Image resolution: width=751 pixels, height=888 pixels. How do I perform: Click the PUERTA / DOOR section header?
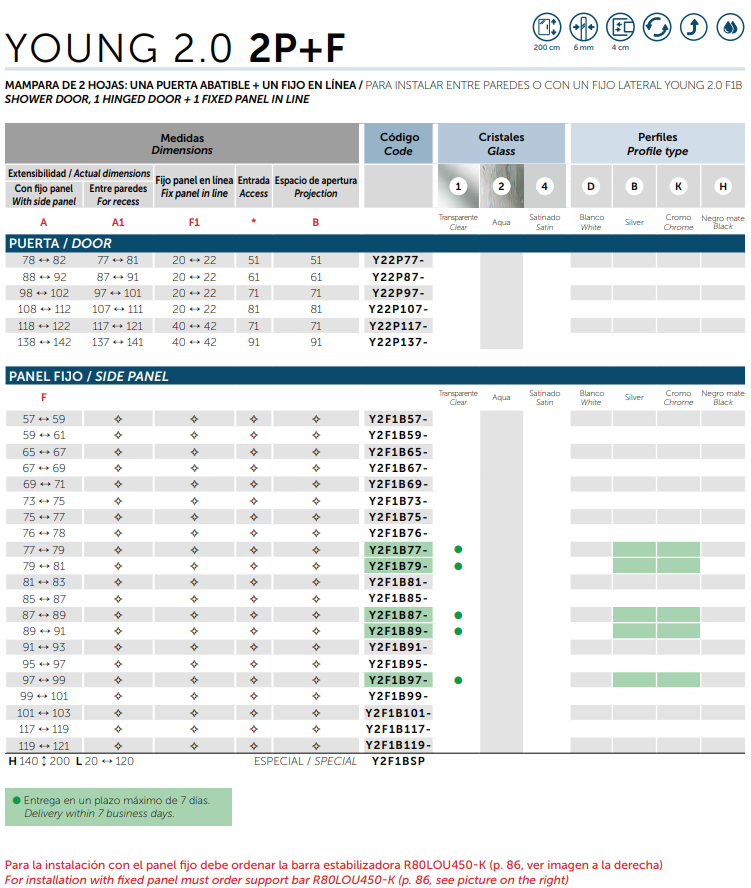[x=60, y=243]
